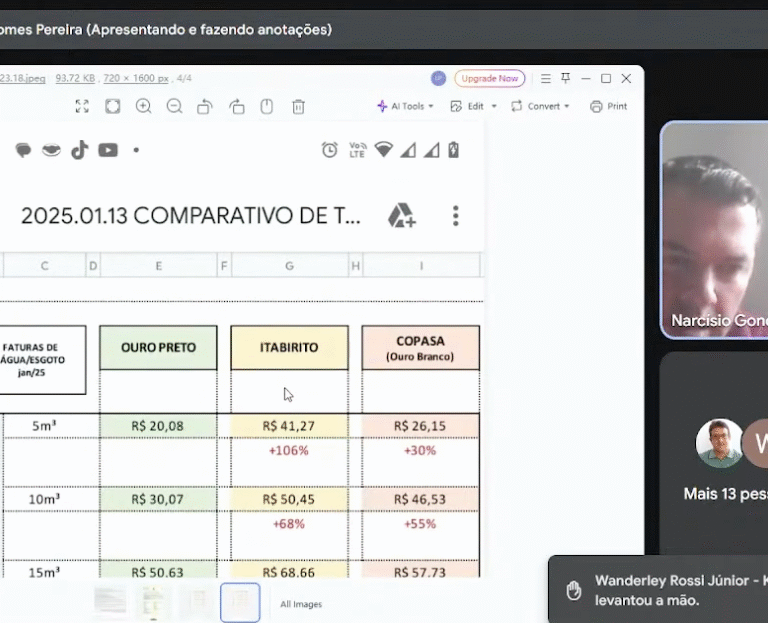
Task: Rotate the image right
Action: tap(237, 106)
